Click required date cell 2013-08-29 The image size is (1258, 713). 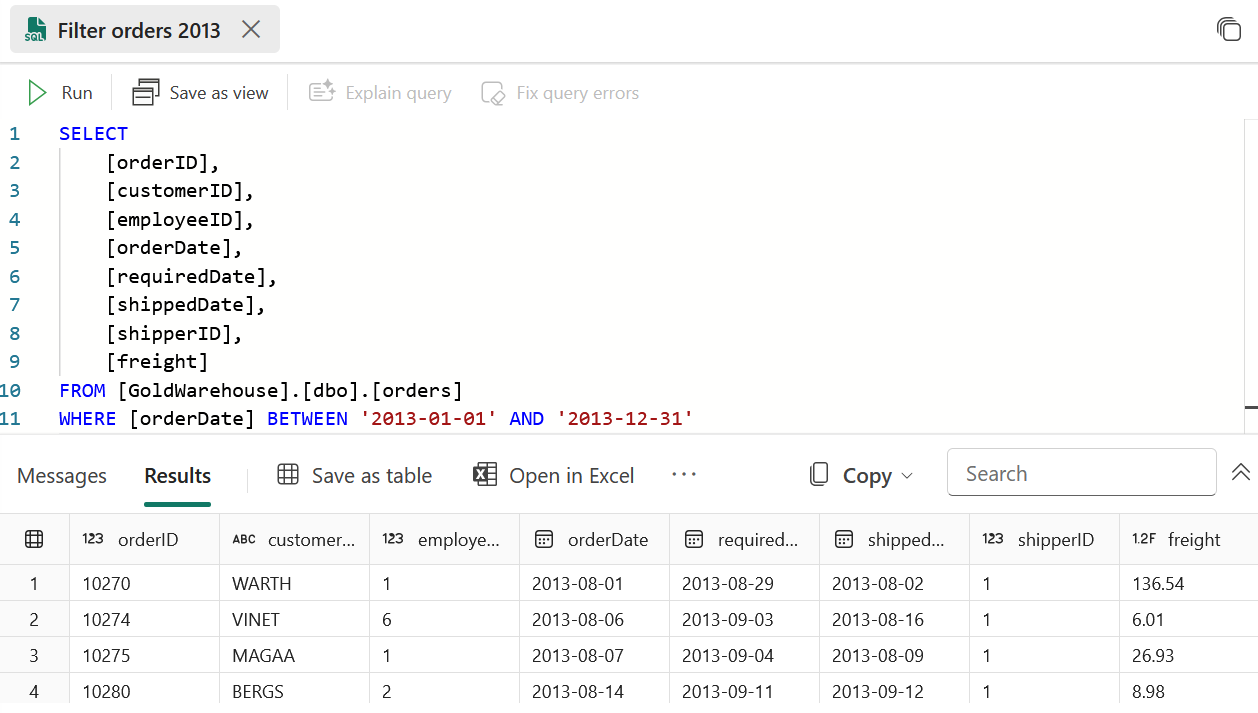(745, 583)
